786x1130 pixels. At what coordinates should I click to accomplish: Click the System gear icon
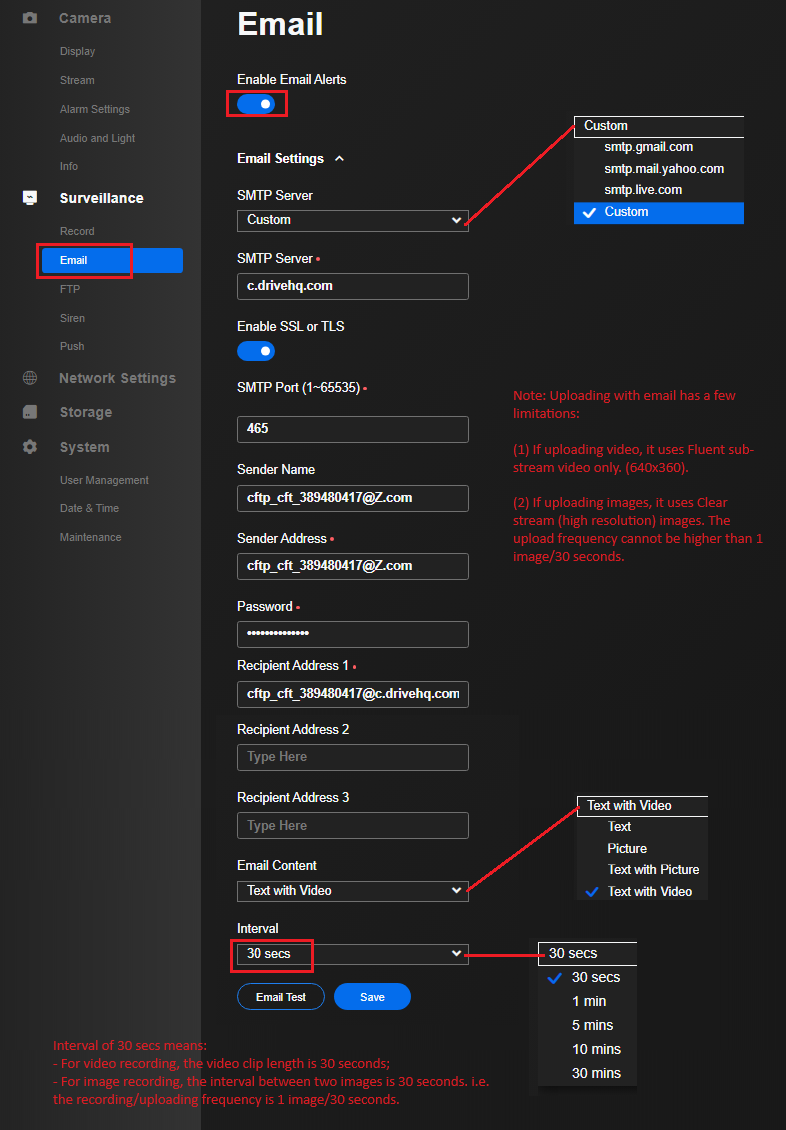[x=30, y=447]
